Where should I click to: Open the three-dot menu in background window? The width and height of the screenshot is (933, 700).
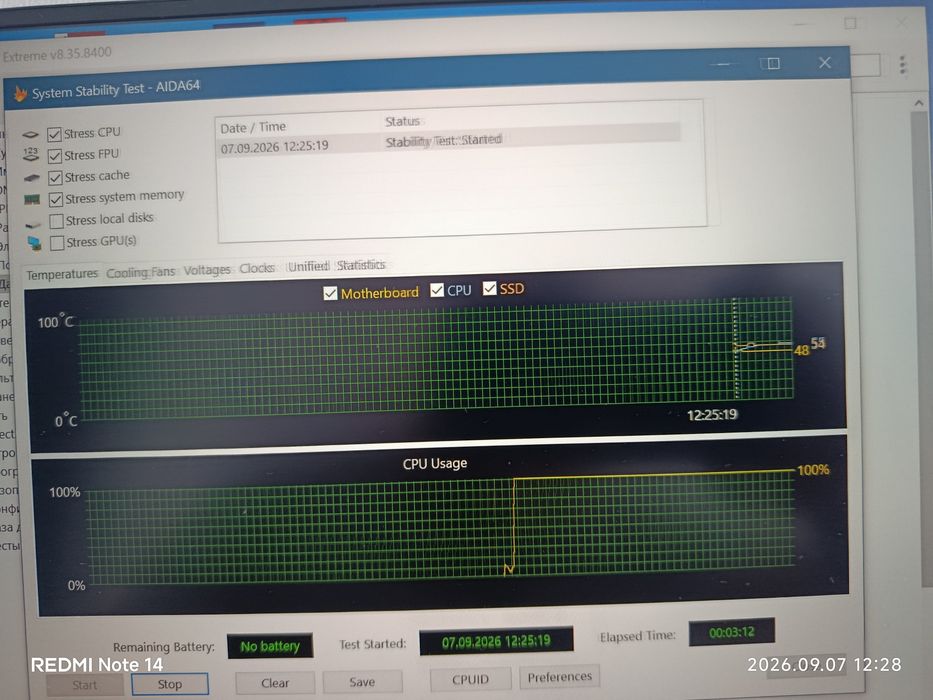click(903, 65)
